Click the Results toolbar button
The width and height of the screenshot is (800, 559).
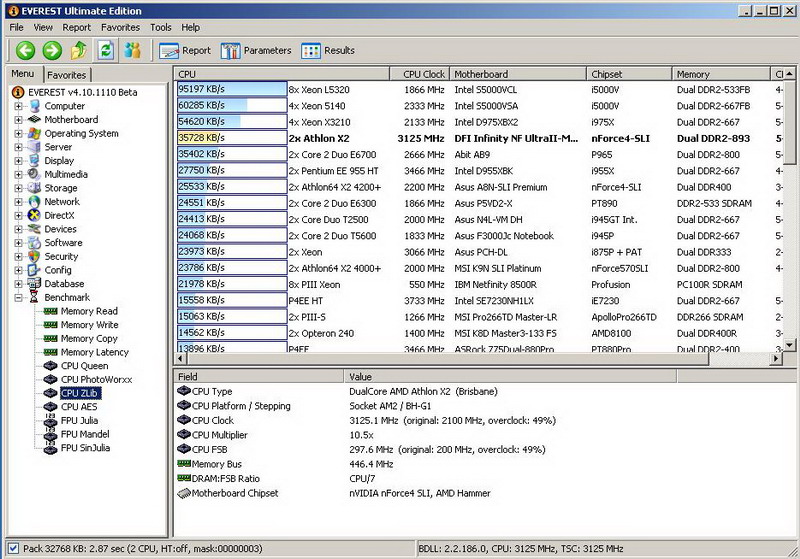tap(328, 50)
